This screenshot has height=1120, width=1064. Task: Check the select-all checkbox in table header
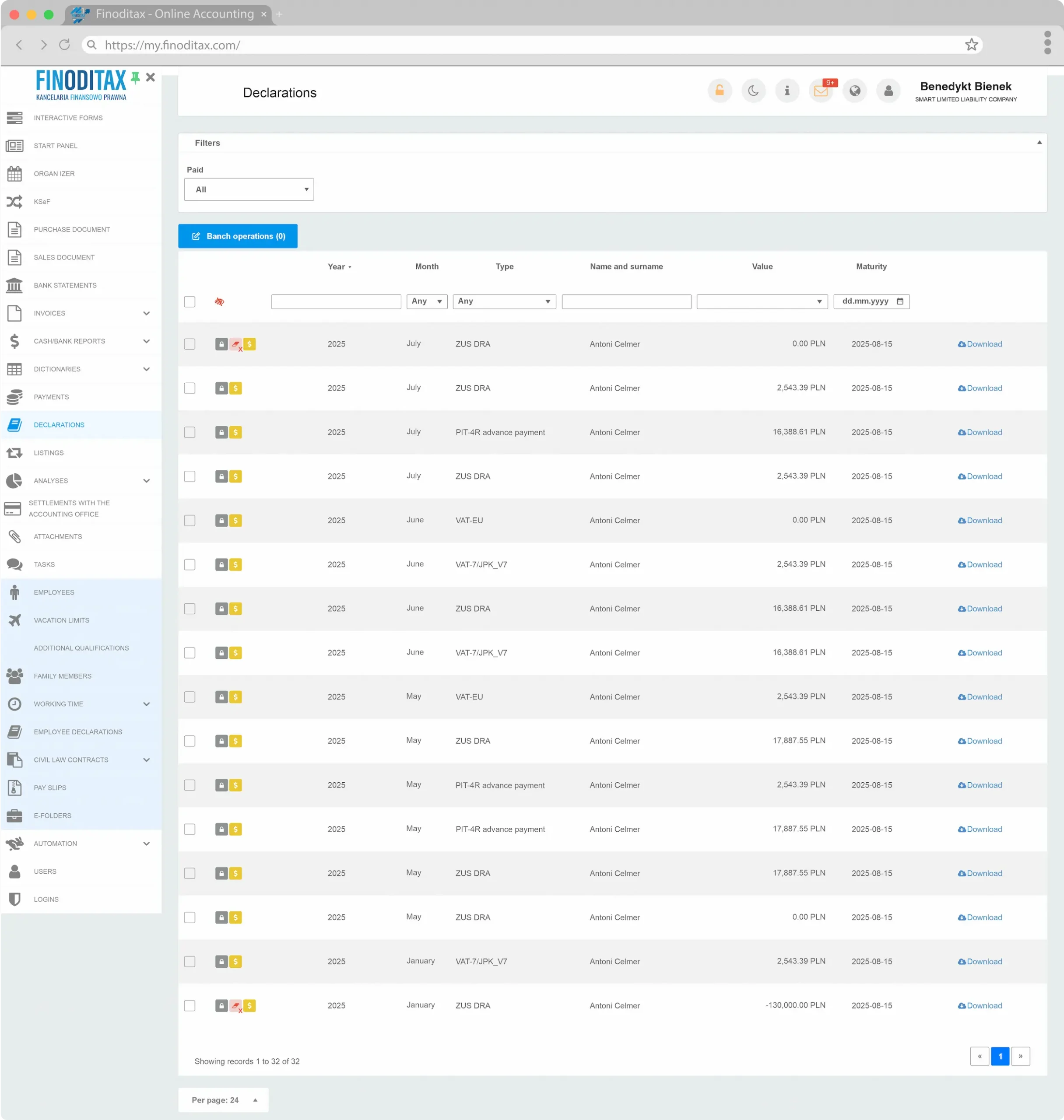tap(190, 301)
